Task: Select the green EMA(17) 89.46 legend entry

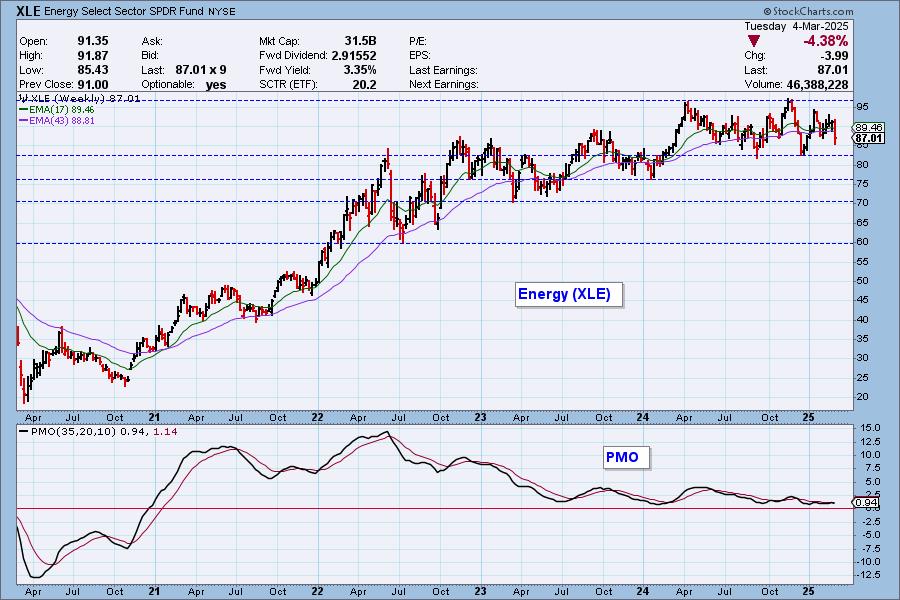Action: (57, 109)
